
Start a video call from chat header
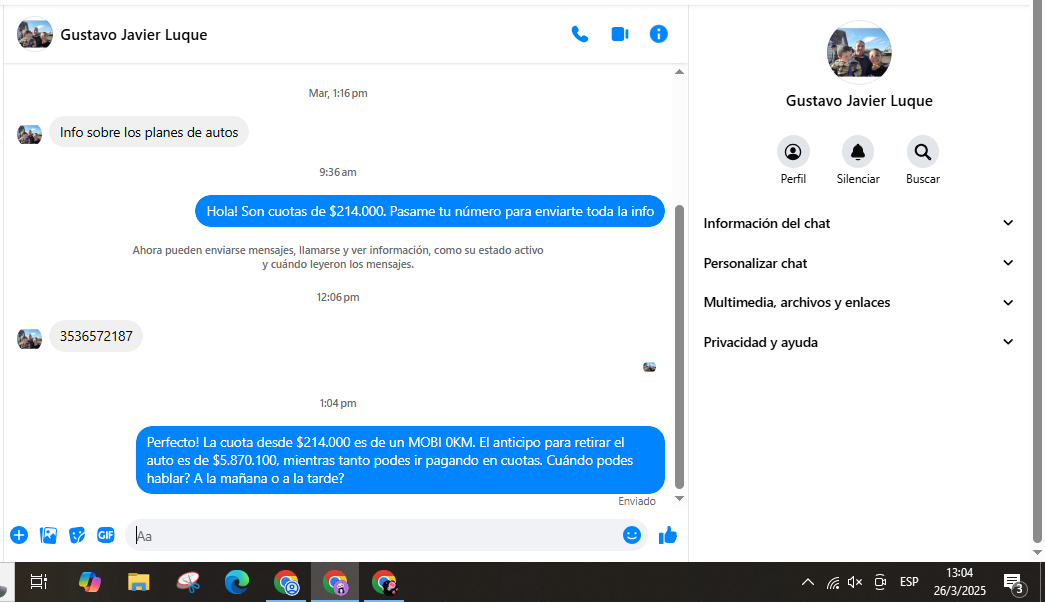[620, 34]
